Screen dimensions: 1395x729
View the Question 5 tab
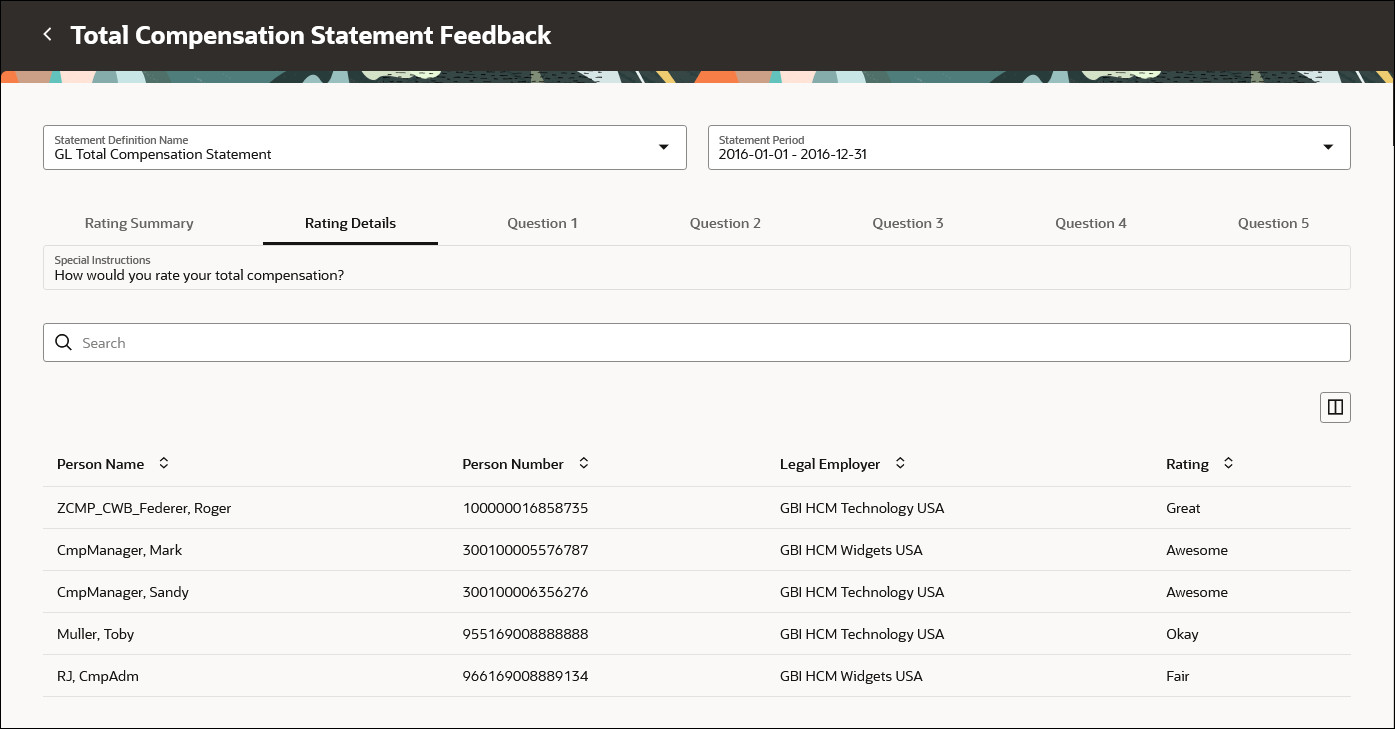click(x=1273, y=223)
